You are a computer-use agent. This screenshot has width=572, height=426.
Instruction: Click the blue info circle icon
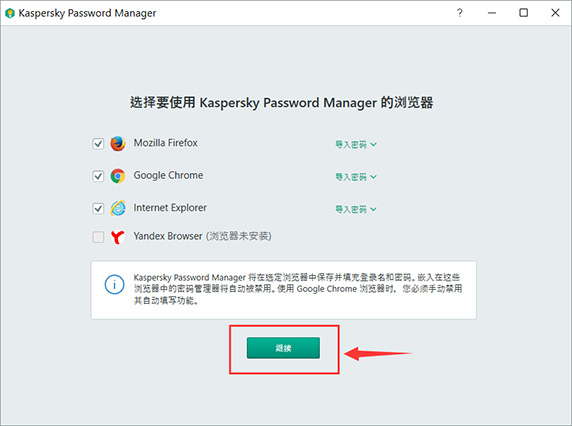[x=115, y=284]
